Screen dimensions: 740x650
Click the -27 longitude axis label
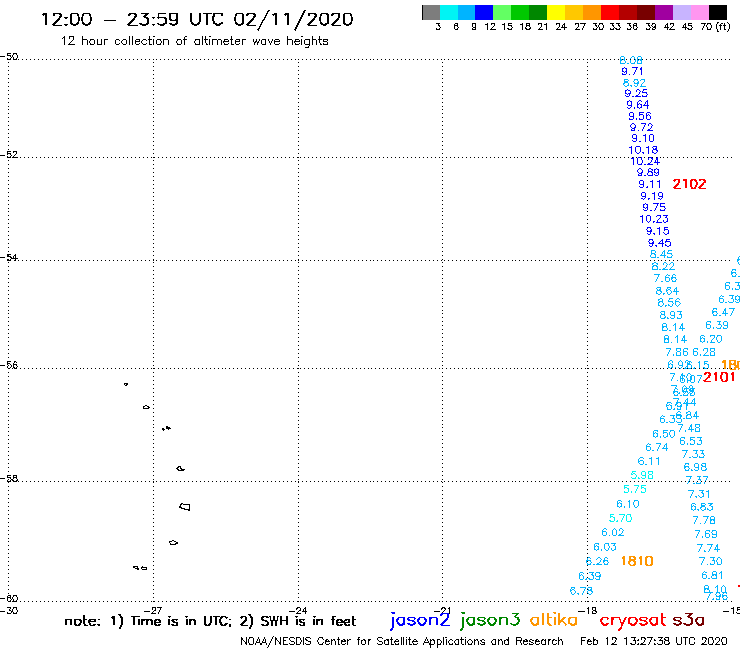tap(153, 610)
